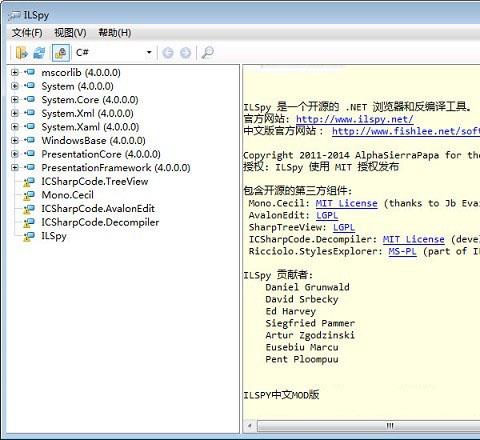
Task: Click the System.Core assembly icon
Action: (29, 99)
